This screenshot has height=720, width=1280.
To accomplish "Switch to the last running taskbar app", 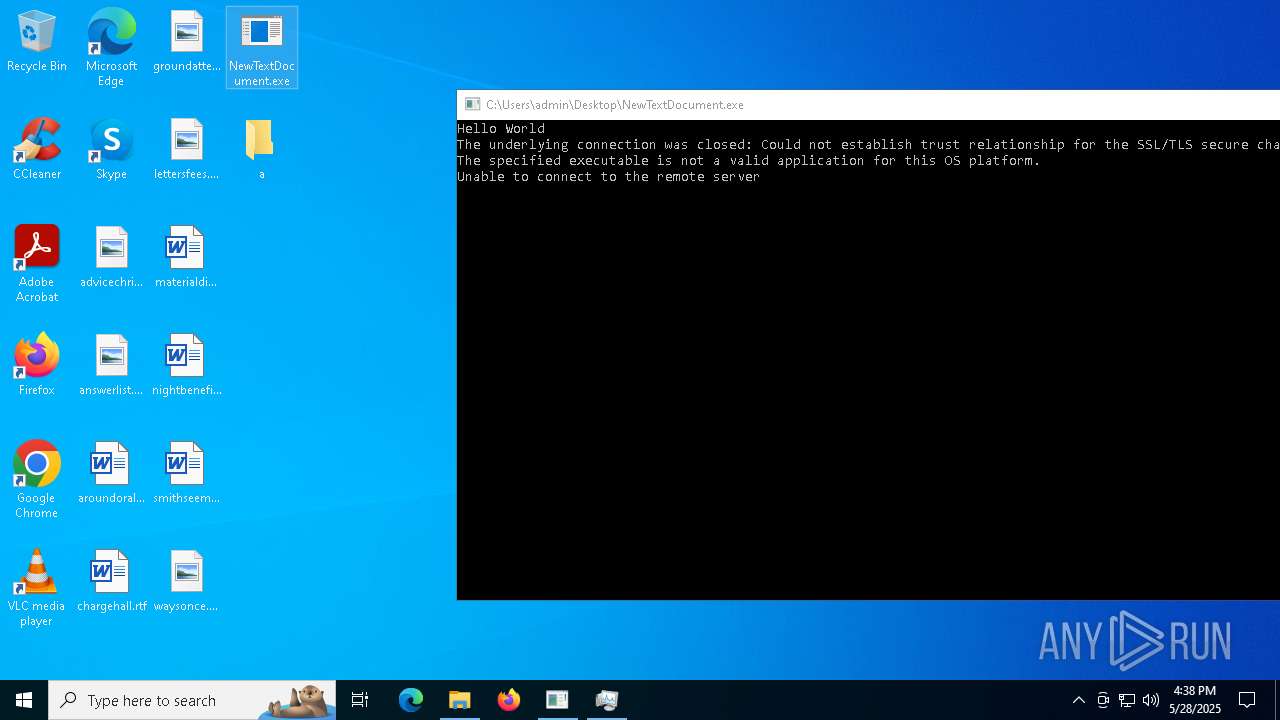I will pyautogui.click(x=606, y=700).
